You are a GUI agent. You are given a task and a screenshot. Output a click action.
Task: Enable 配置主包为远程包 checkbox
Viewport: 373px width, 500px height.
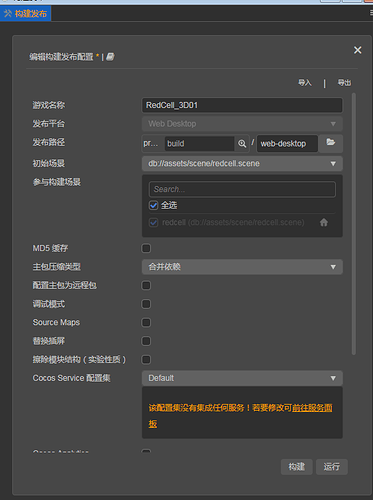click(x=146, y=285)
